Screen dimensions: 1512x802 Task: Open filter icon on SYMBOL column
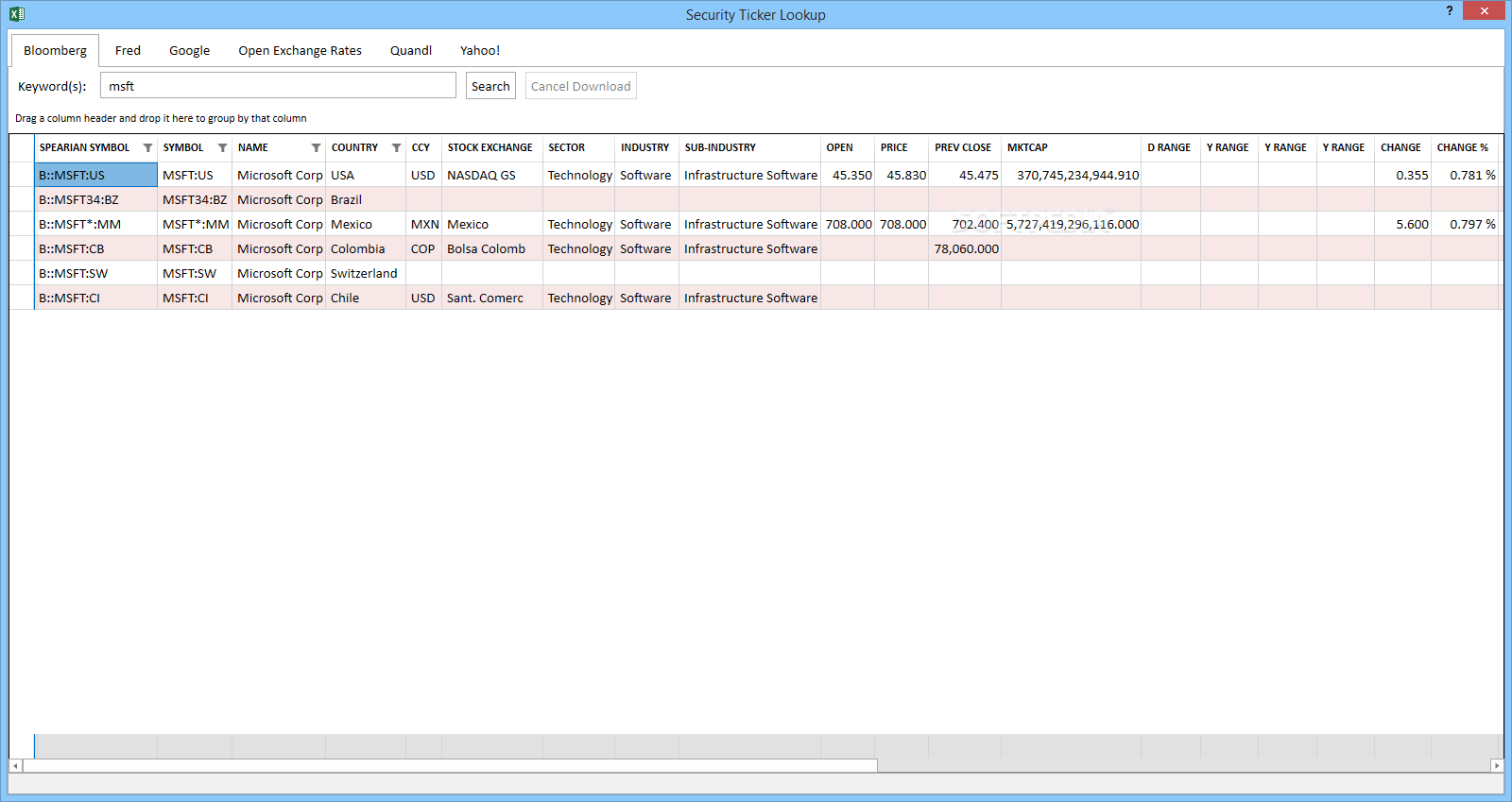222,148
